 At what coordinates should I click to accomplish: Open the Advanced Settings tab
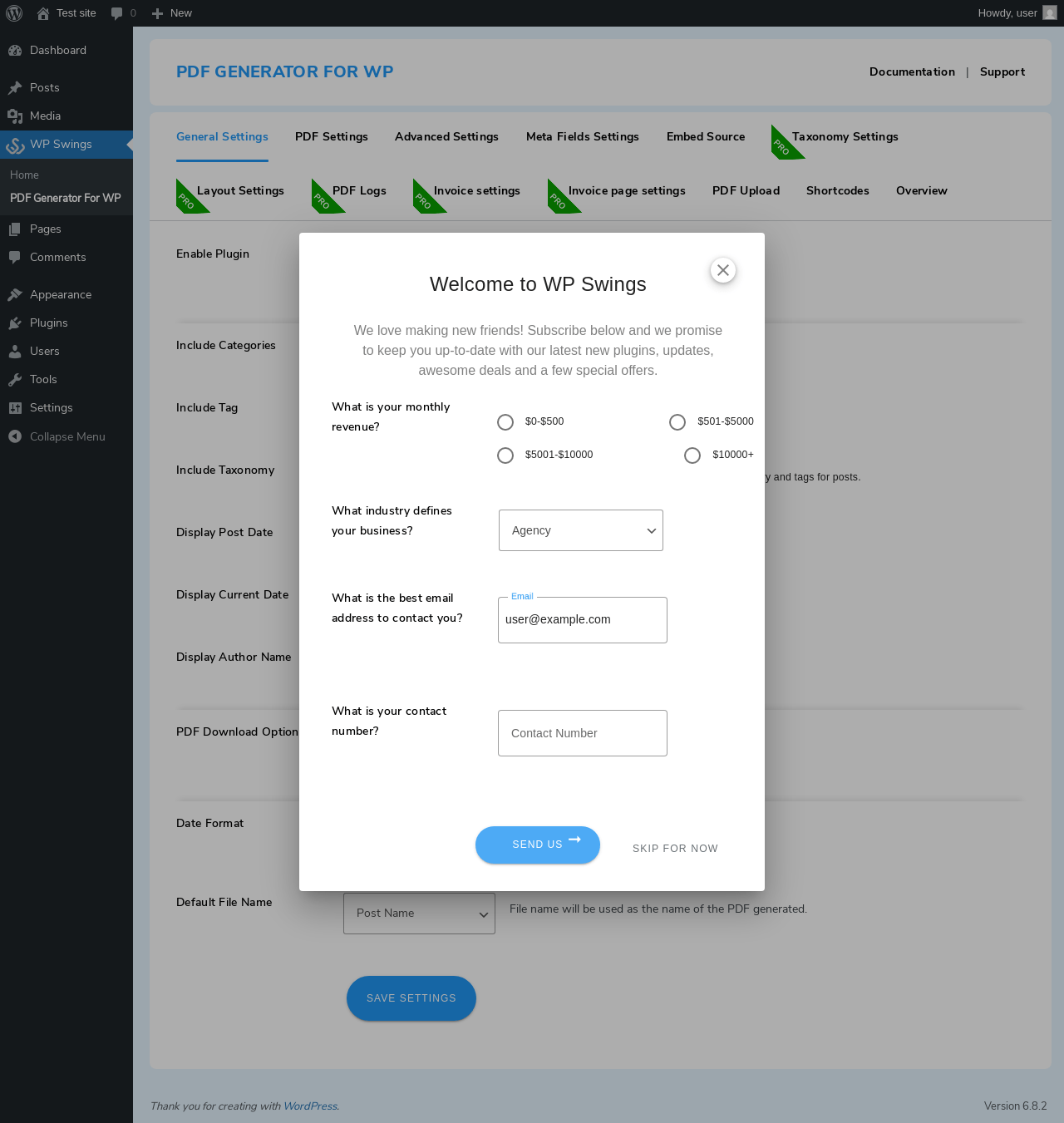coord(446,136)
